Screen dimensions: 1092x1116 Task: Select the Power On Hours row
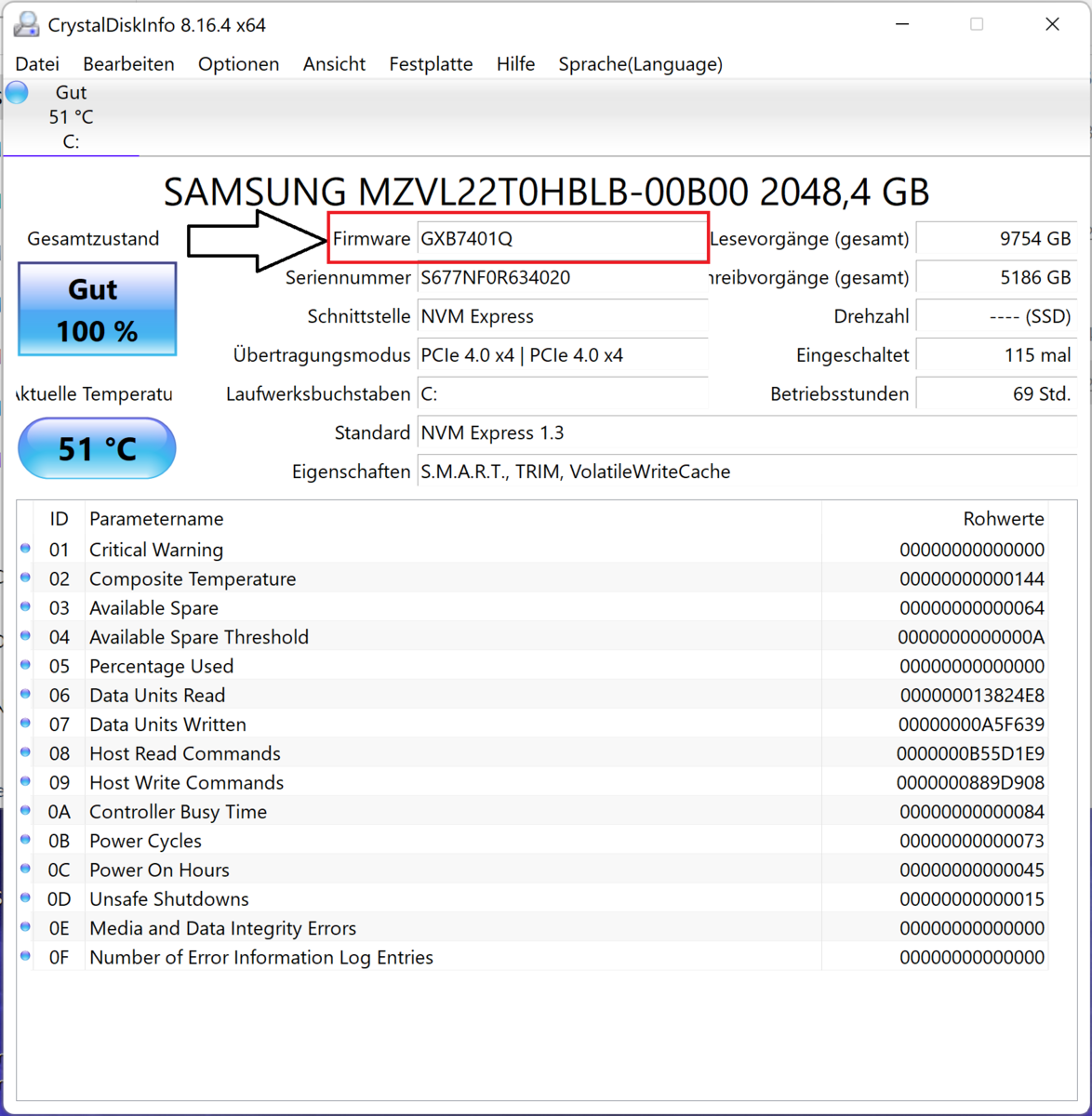(532, 870)
